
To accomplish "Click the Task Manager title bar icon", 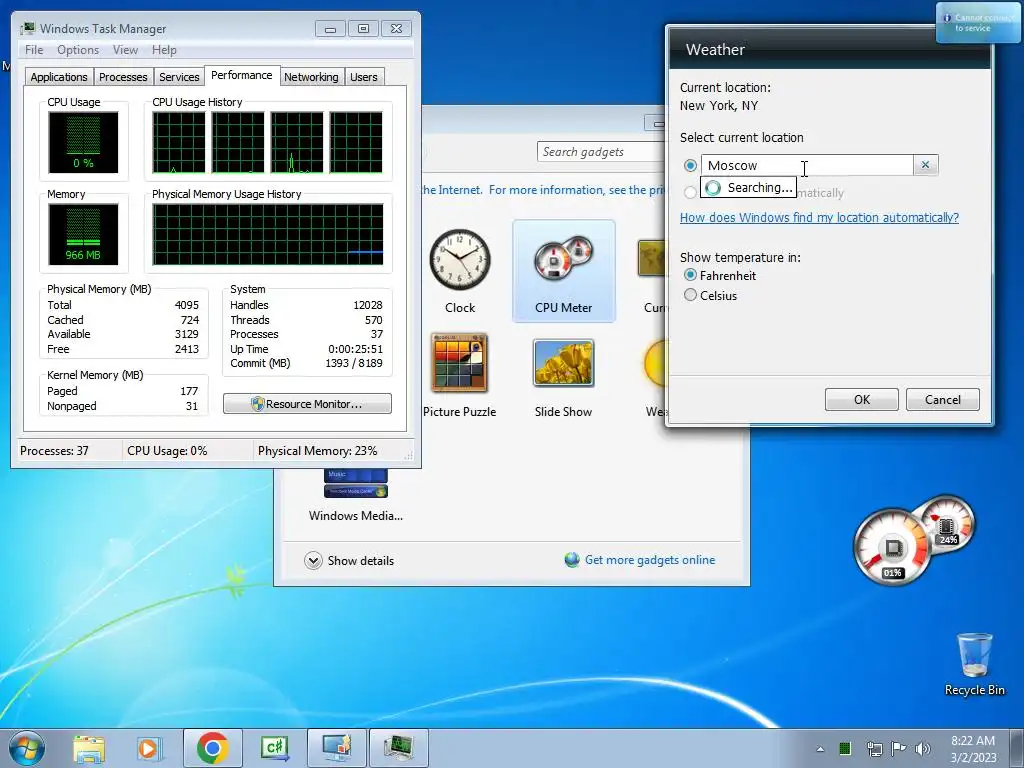I will coord(27,28).
